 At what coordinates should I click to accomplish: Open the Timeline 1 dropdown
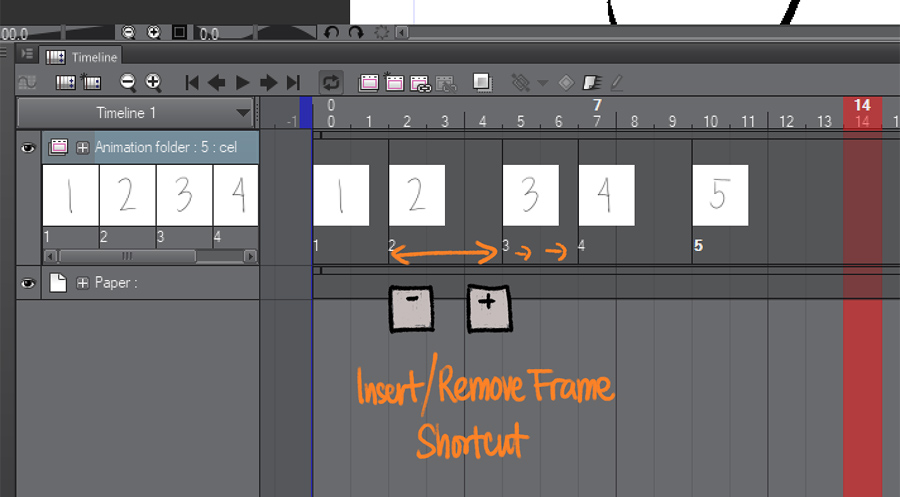(135, 112)
